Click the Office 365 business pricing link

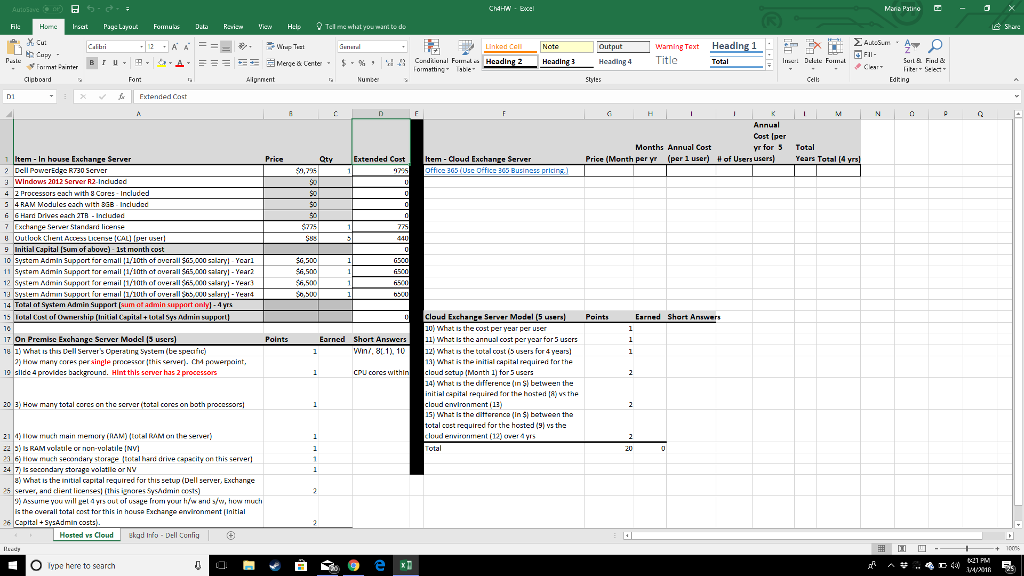[469, 171]
